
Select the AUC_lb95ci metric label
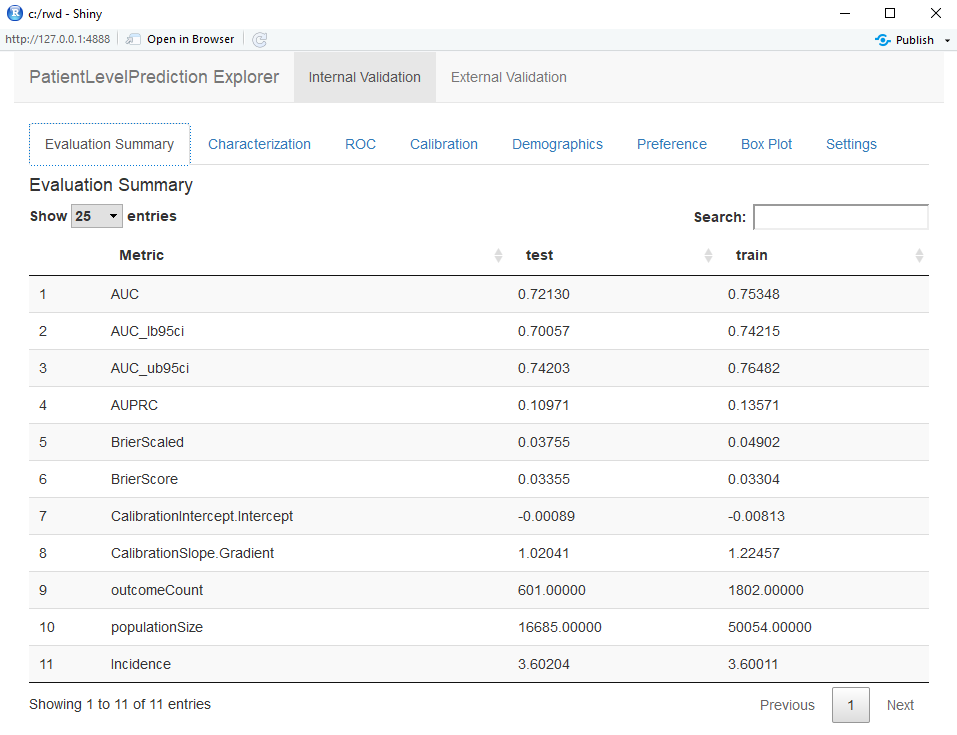147,331
